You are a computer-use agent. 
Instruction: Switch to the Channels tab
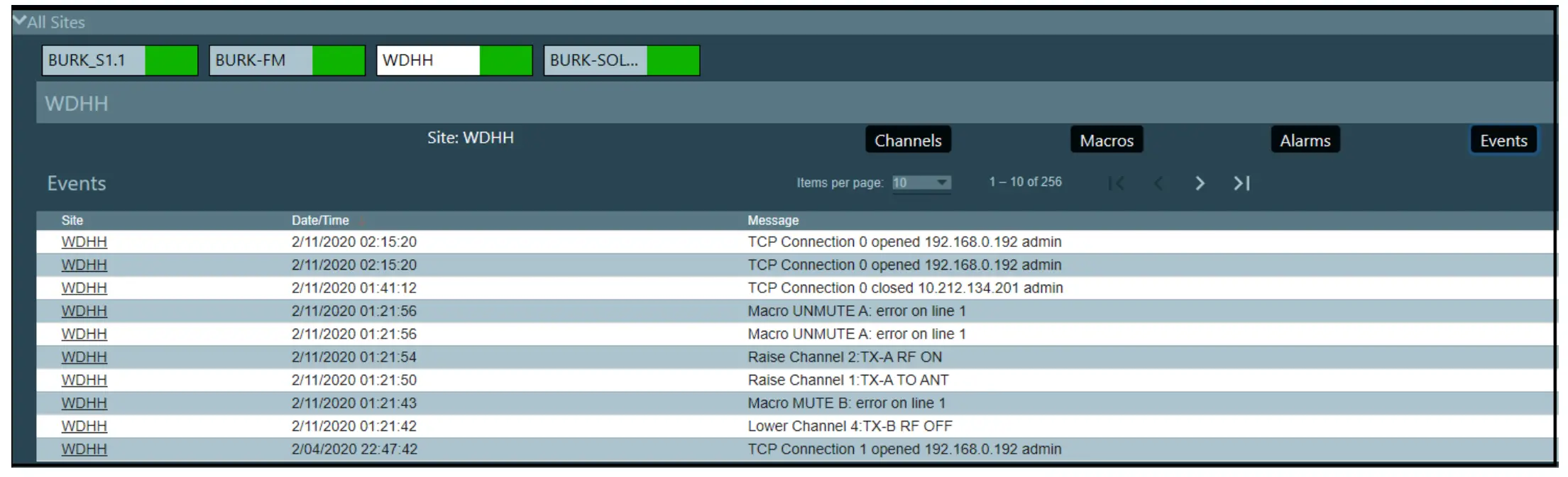point(909,140)
